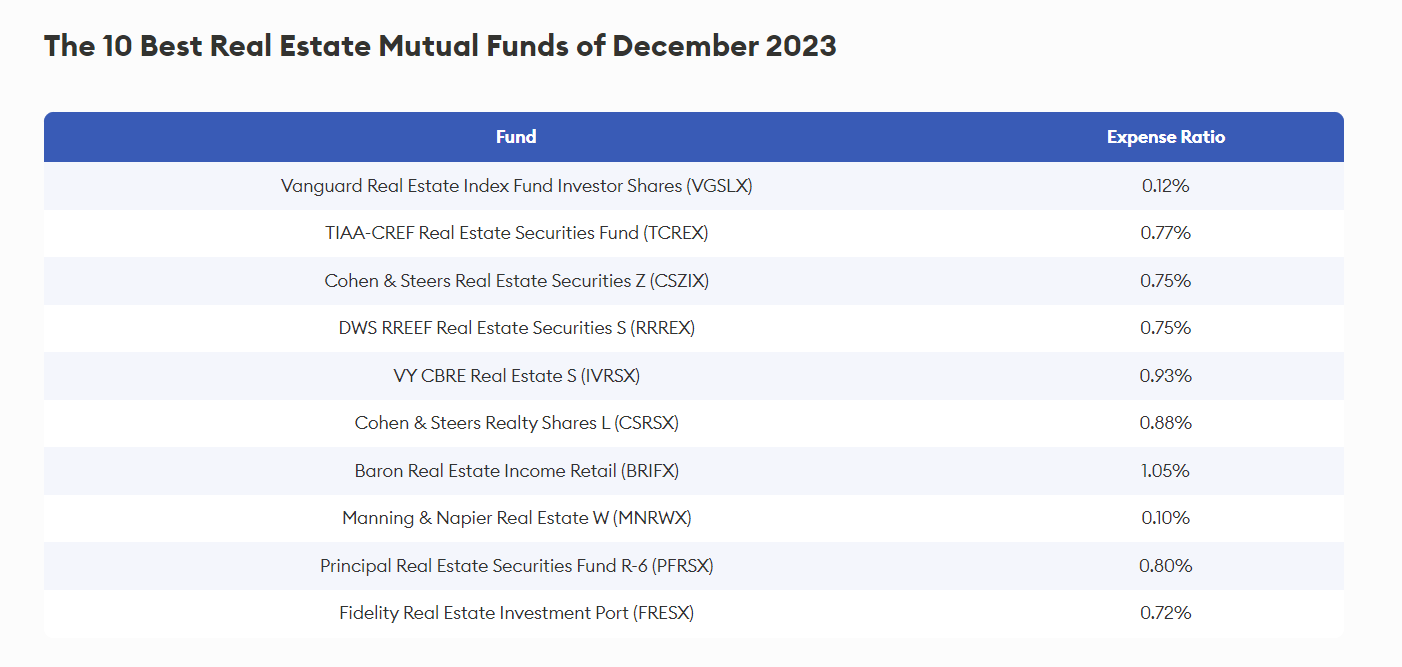Click the 0.80% expense ratio value
This screenshot has width=1402, height=667.
[x=1166, y=566]
